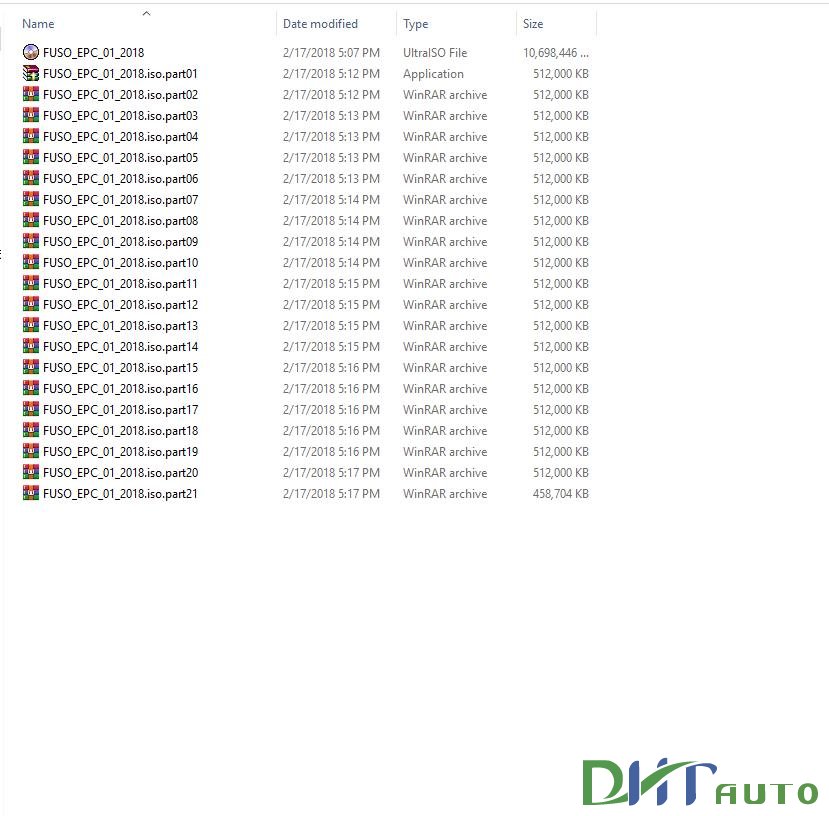Click the 'UltraISO File' type cell

[x=435, y=53]
